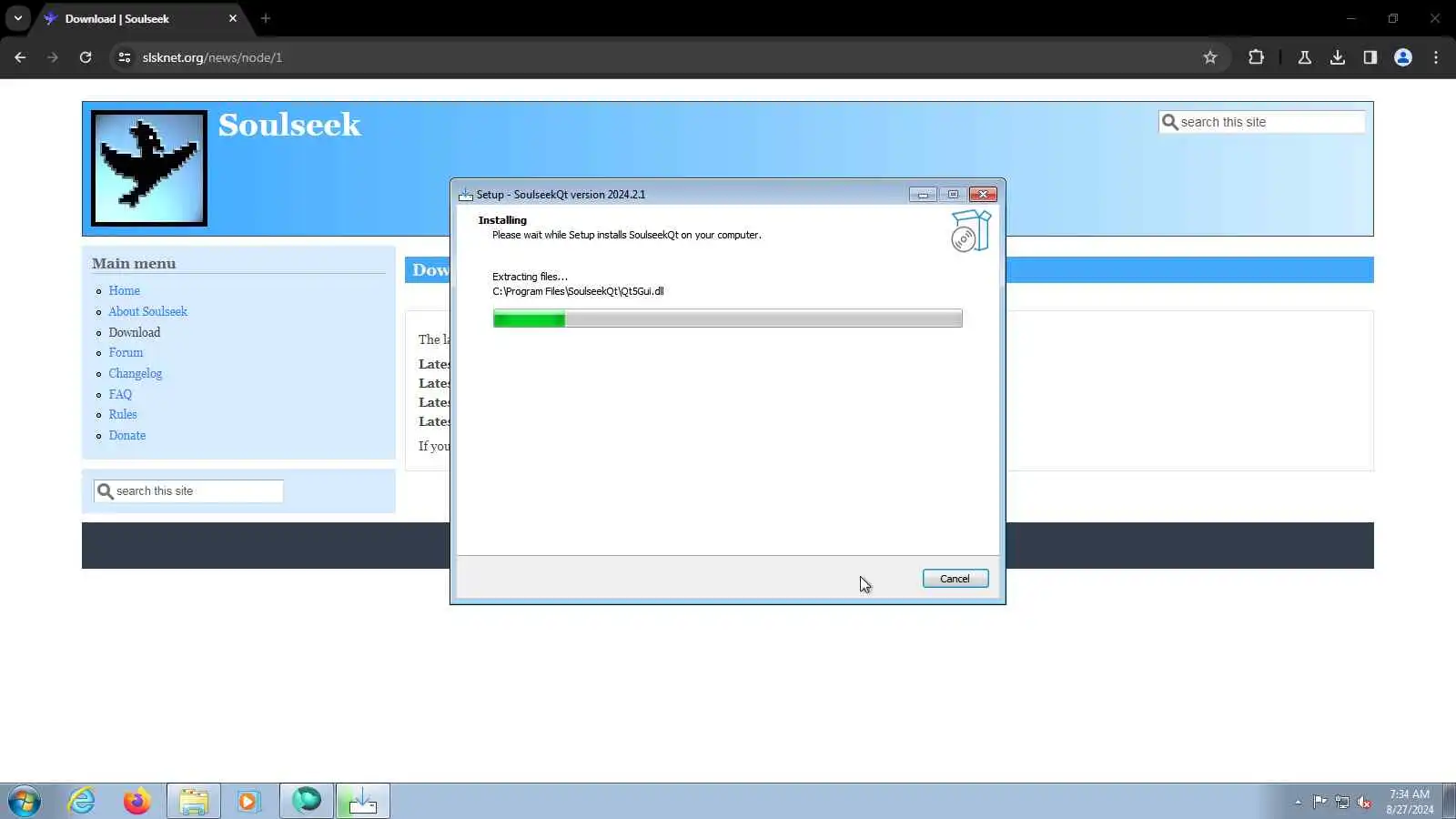
Task: Open Windows Explorer from the taskbar
Action: [193, 802]
